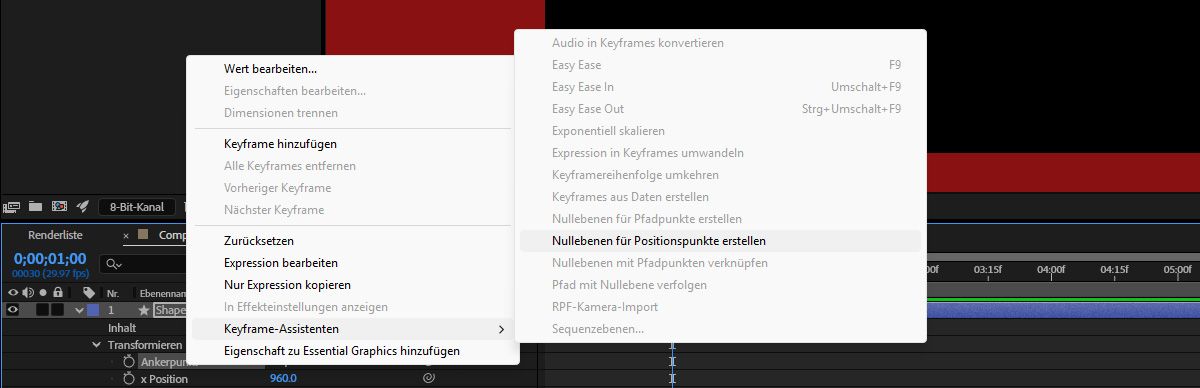Click the 04:00f mark on the time ruler
The height and width of the screenshot is (388, 1200).
(1051, 269)
